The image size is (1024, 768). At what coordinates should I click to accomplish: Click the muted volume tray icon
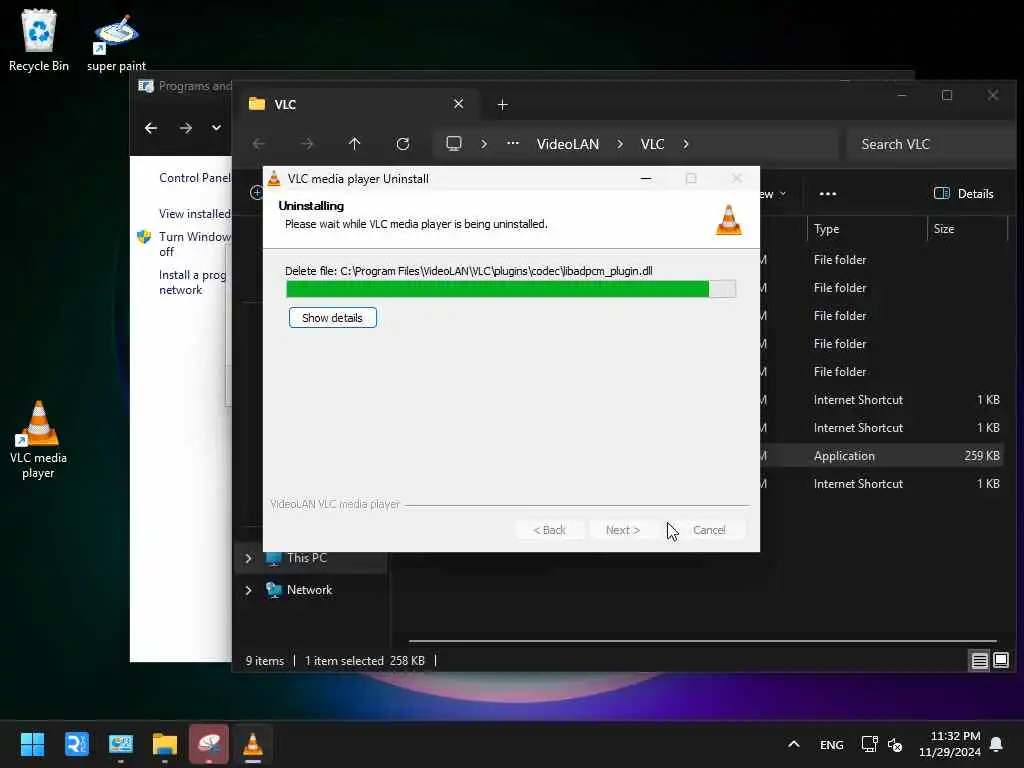(895, 744)
